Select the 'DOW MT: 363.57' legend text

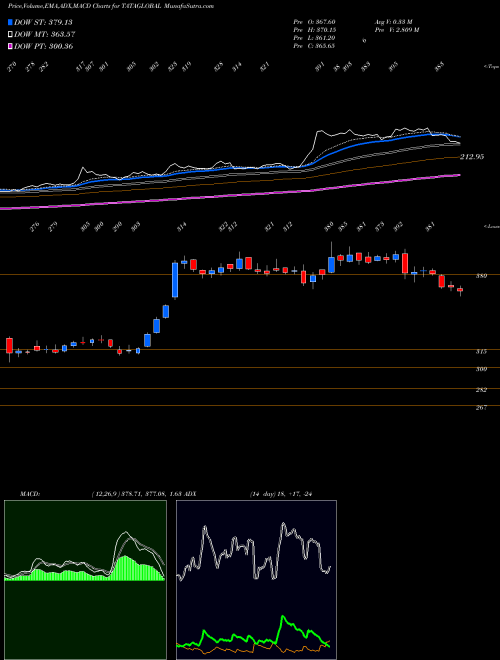coord(44,34)
